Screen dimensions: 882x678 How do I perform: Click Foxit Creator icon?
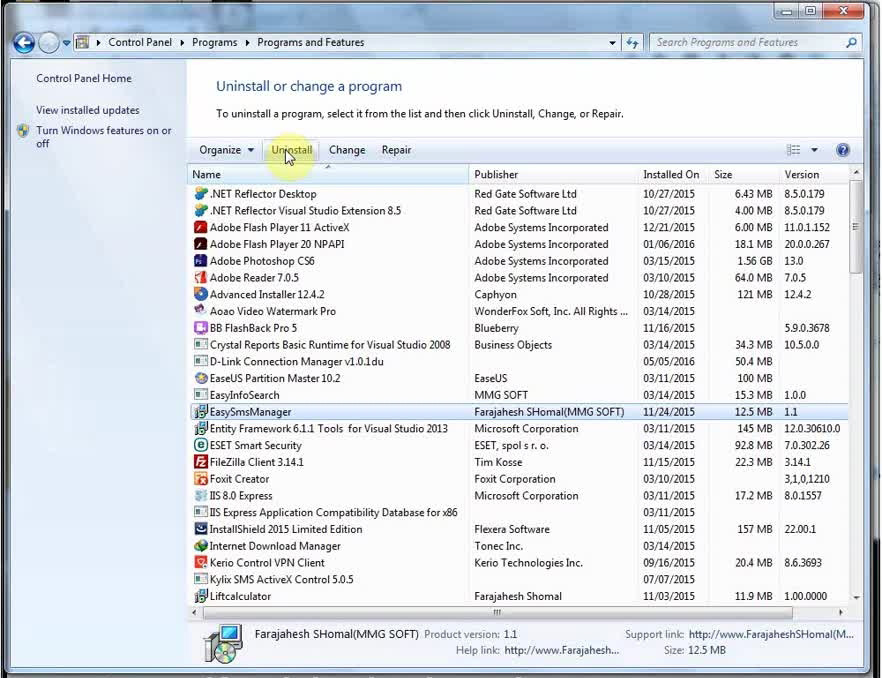tap(200, 479)
